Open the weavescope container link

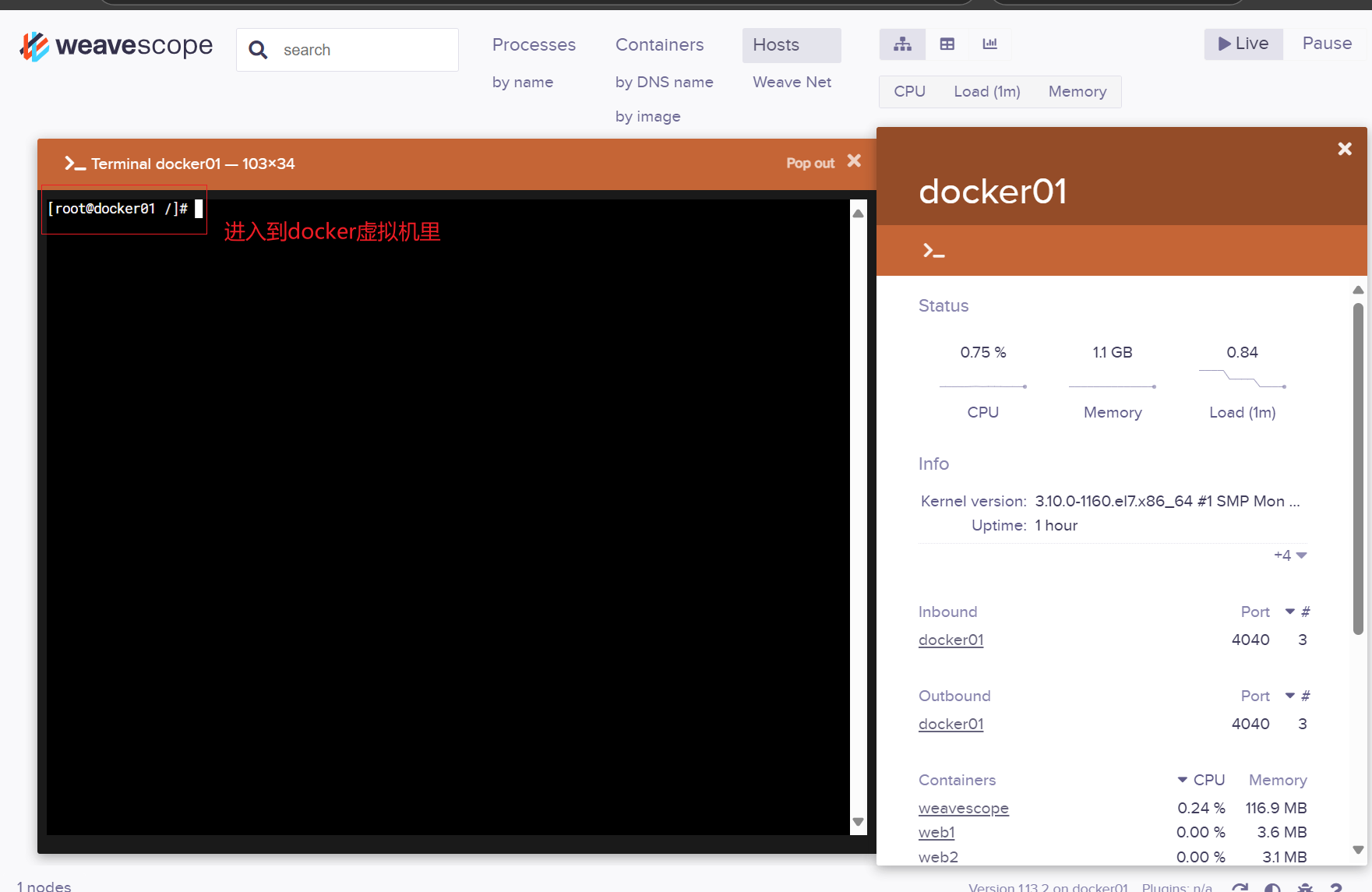click(x=964, y=808)
